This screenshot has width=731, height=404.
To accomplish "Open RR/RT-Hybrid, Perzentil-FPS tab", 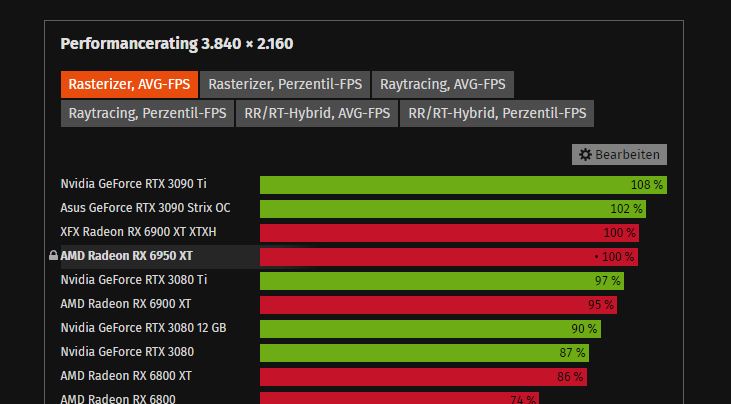I will click(497, 113).
